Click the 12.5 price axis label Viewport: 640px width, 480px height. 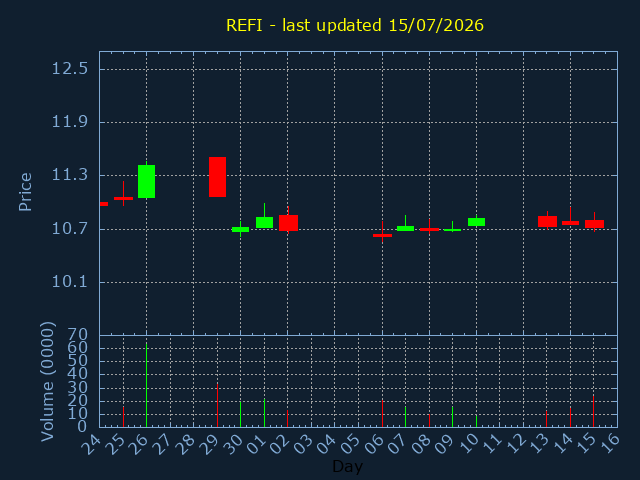(x=70, y=68)
